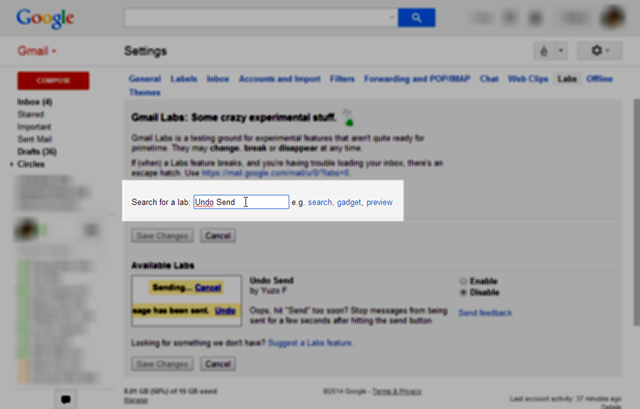Open the Important folder
This screenshot has height=409, width=640.
point(34,127)
